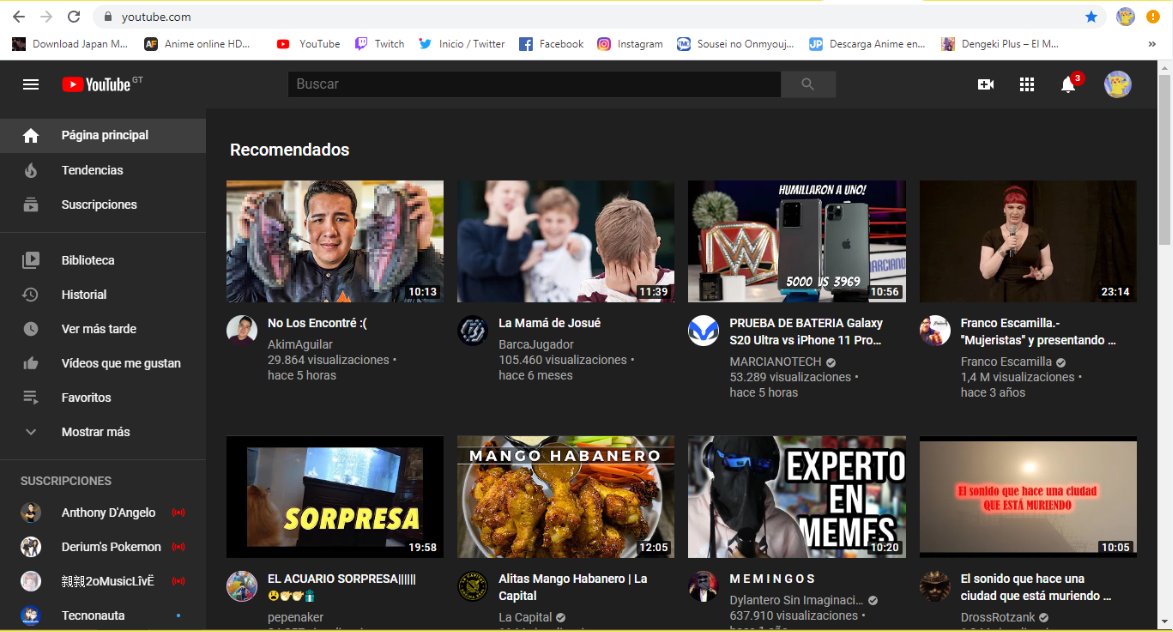1173x632 pixels.
Task: Open the pepenaker channel avatar
Action: point(242,586)
